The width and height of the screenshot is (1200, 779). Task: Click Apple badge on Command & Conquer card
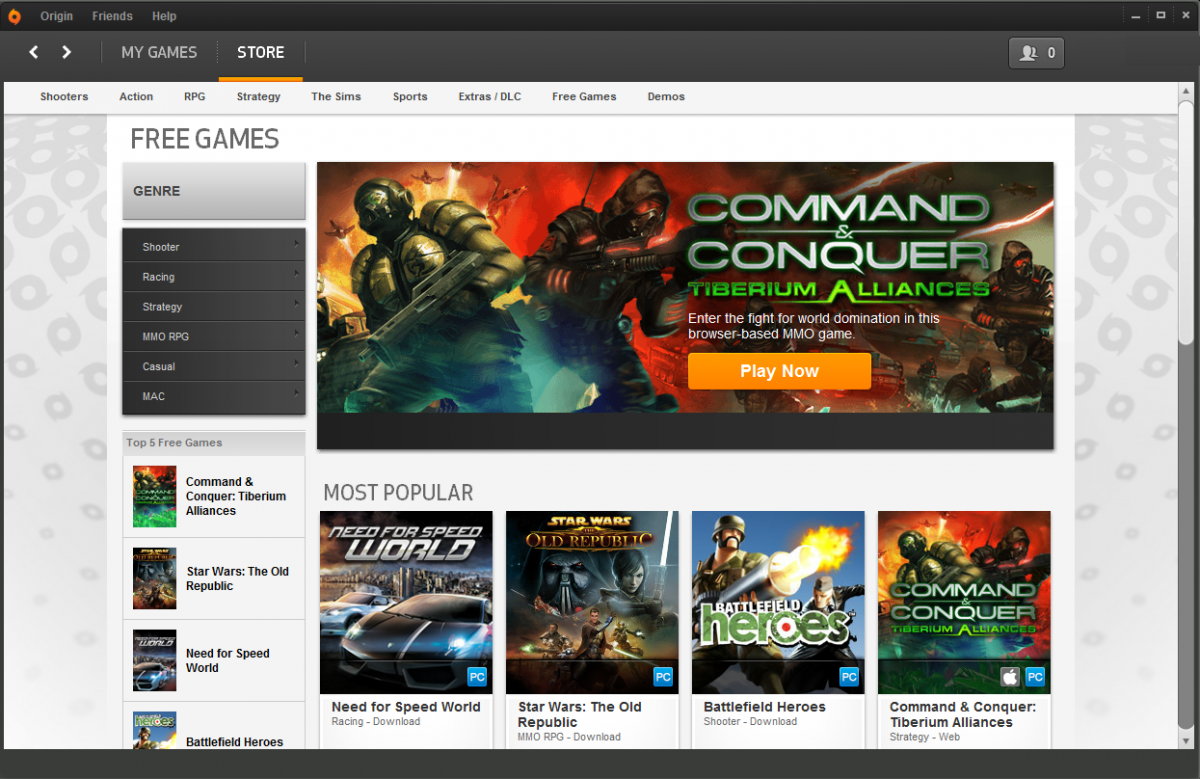(x=1011, y=677)
